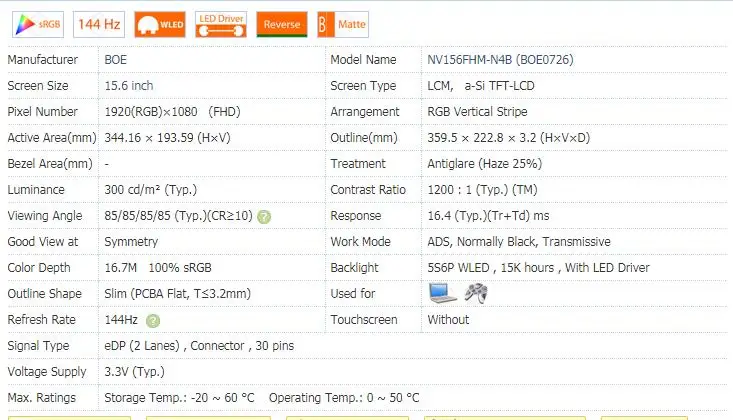Click the Slim (PCBA Flat, T≤3.2mm) value
This screenshot has width=733, height=420.
(178, 294)
